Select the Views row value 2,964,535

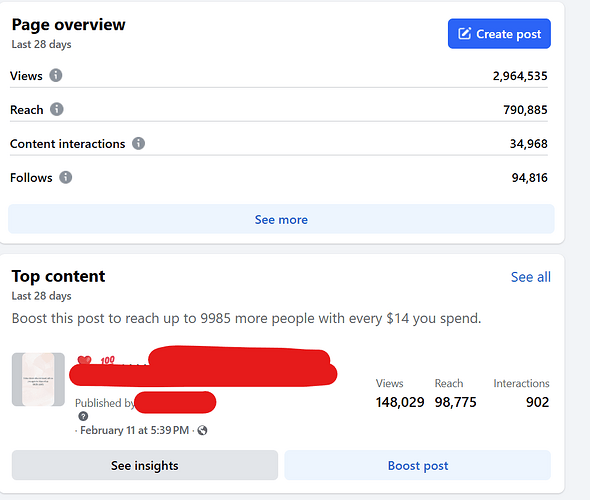520,76
